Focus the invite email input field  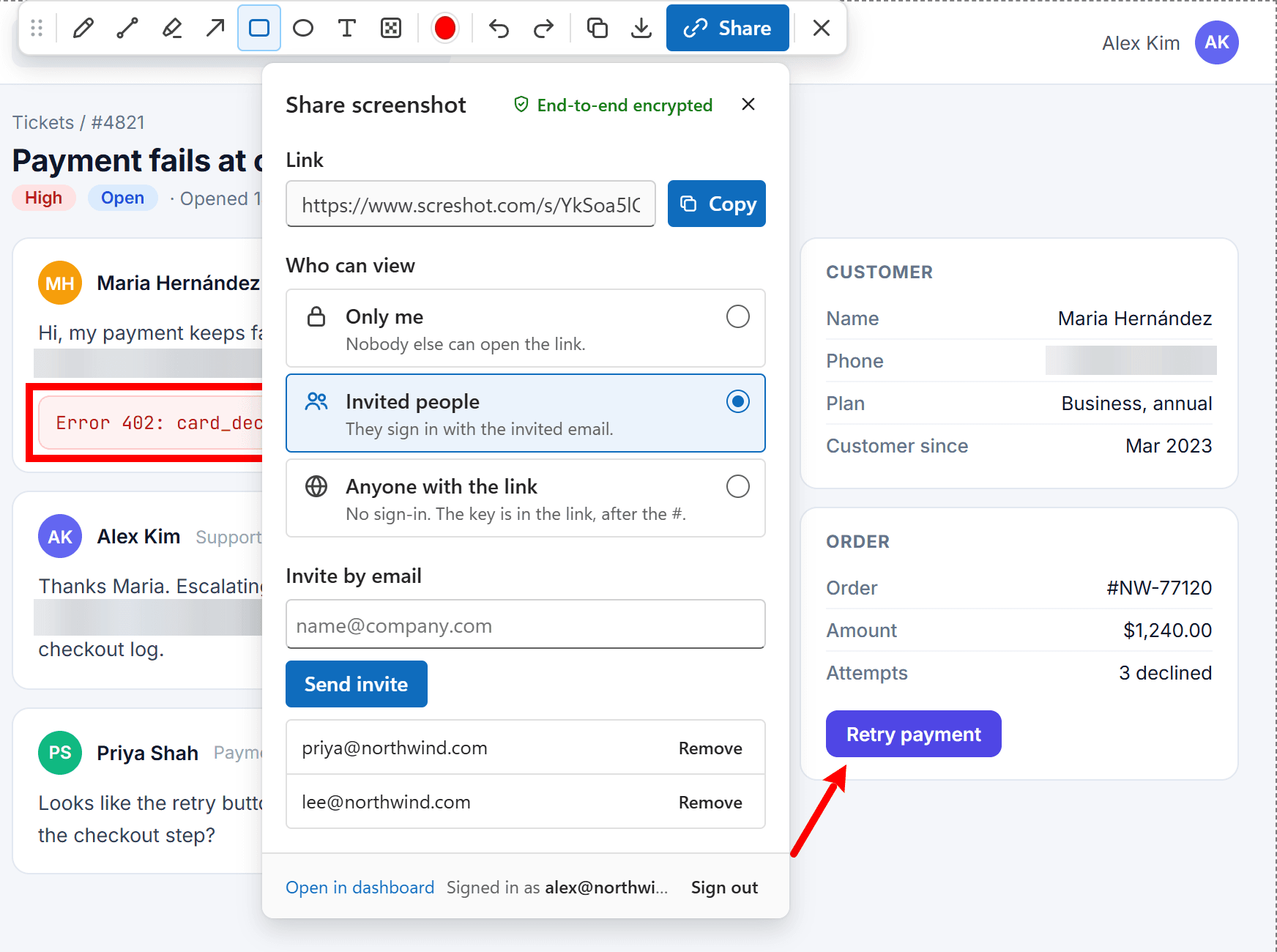click(526, 625)
